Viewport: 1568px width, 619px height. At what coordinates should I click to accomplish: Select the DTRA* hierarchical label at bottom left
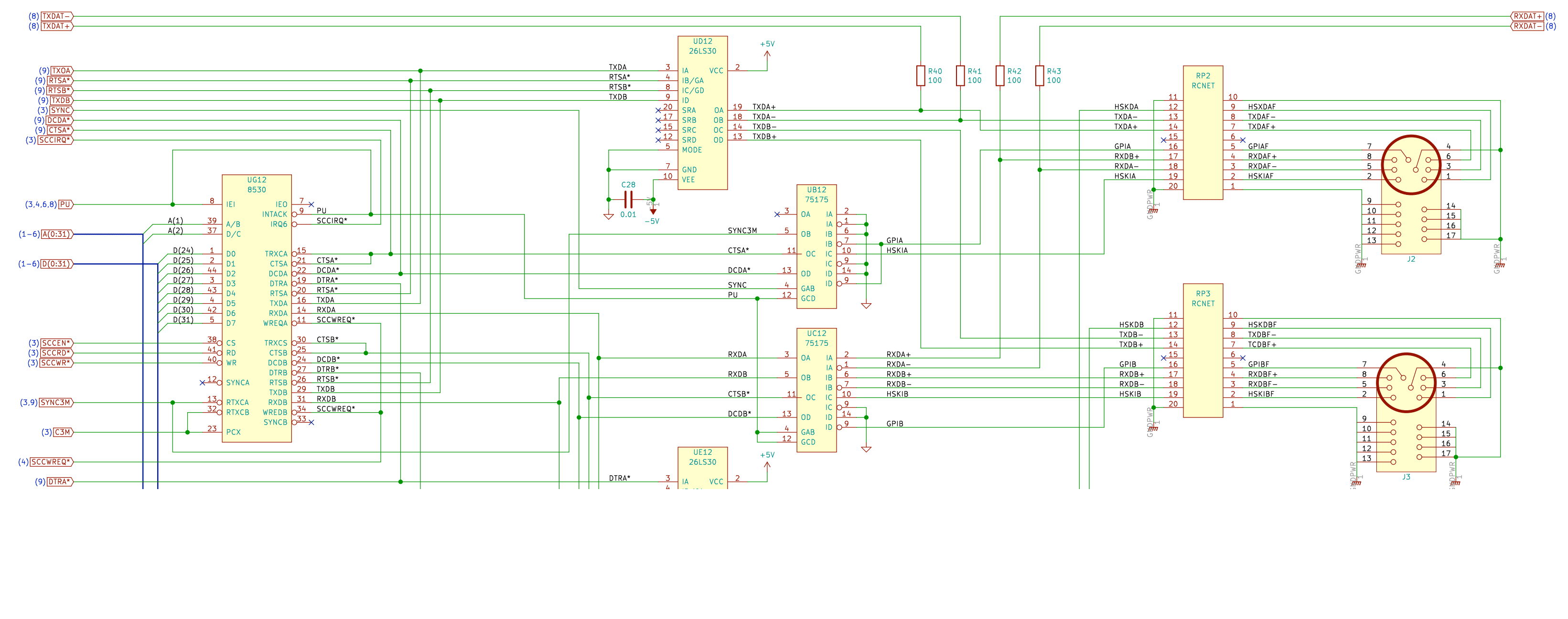point(60,482)
